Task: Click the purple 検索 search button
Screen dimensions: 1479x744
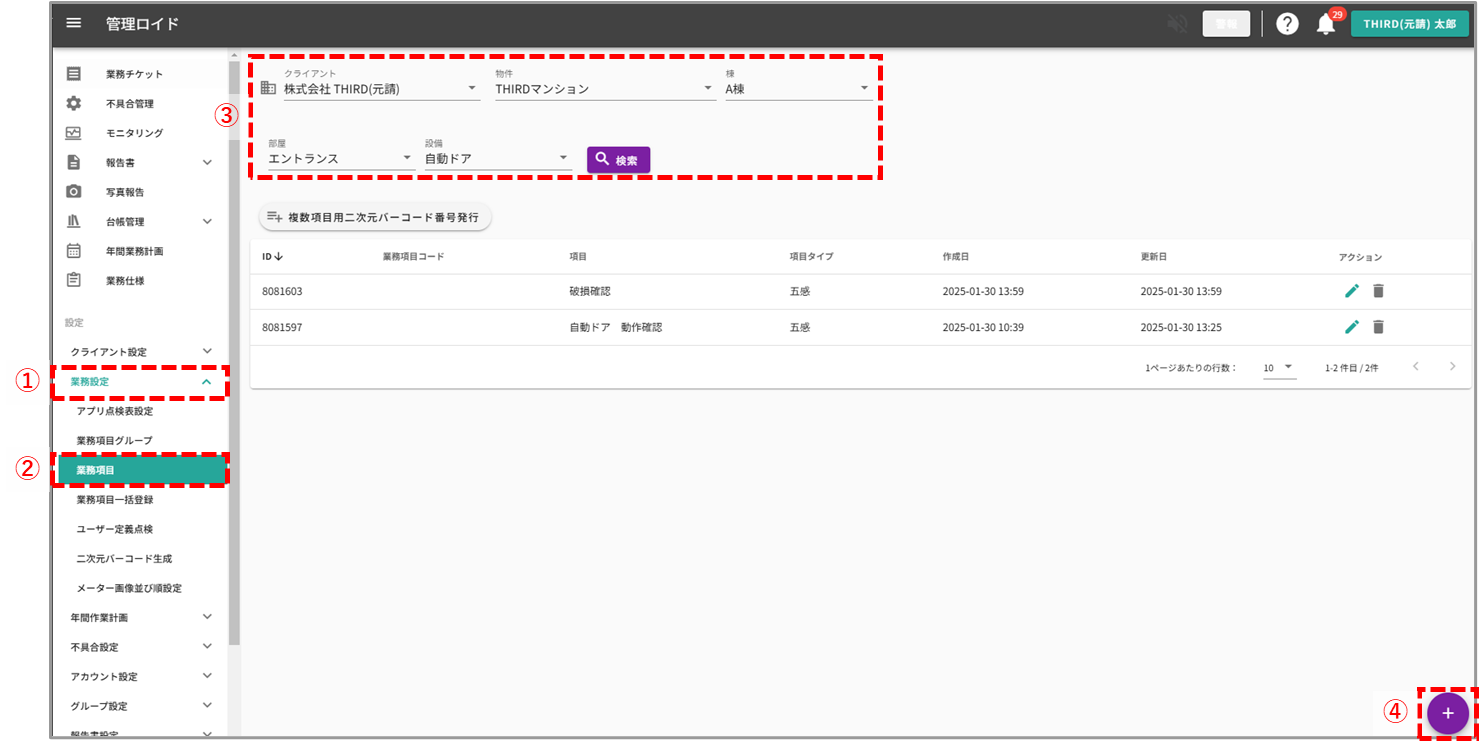Action: coord(618,160)
